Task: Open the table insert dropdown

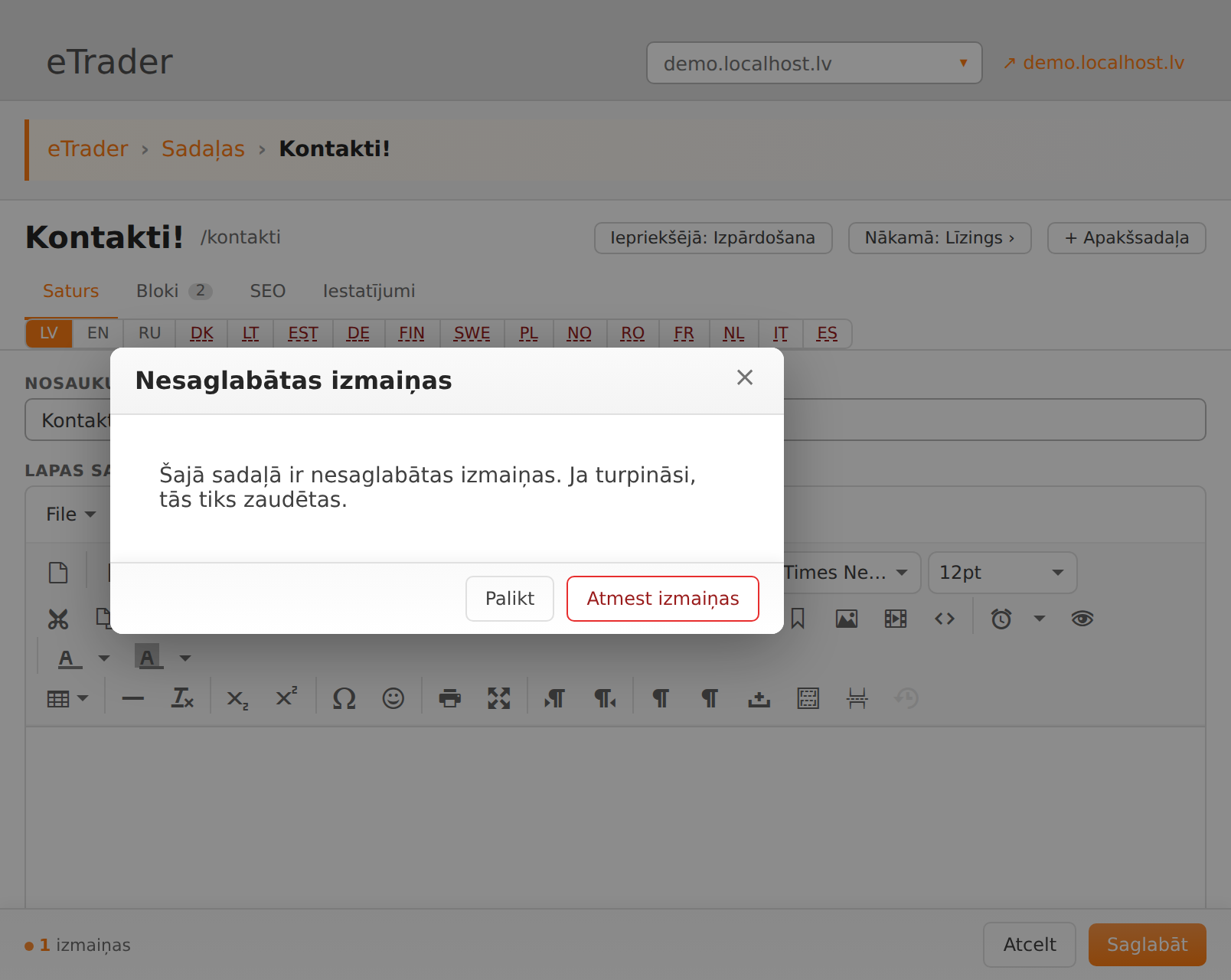Action: point(67,698)
